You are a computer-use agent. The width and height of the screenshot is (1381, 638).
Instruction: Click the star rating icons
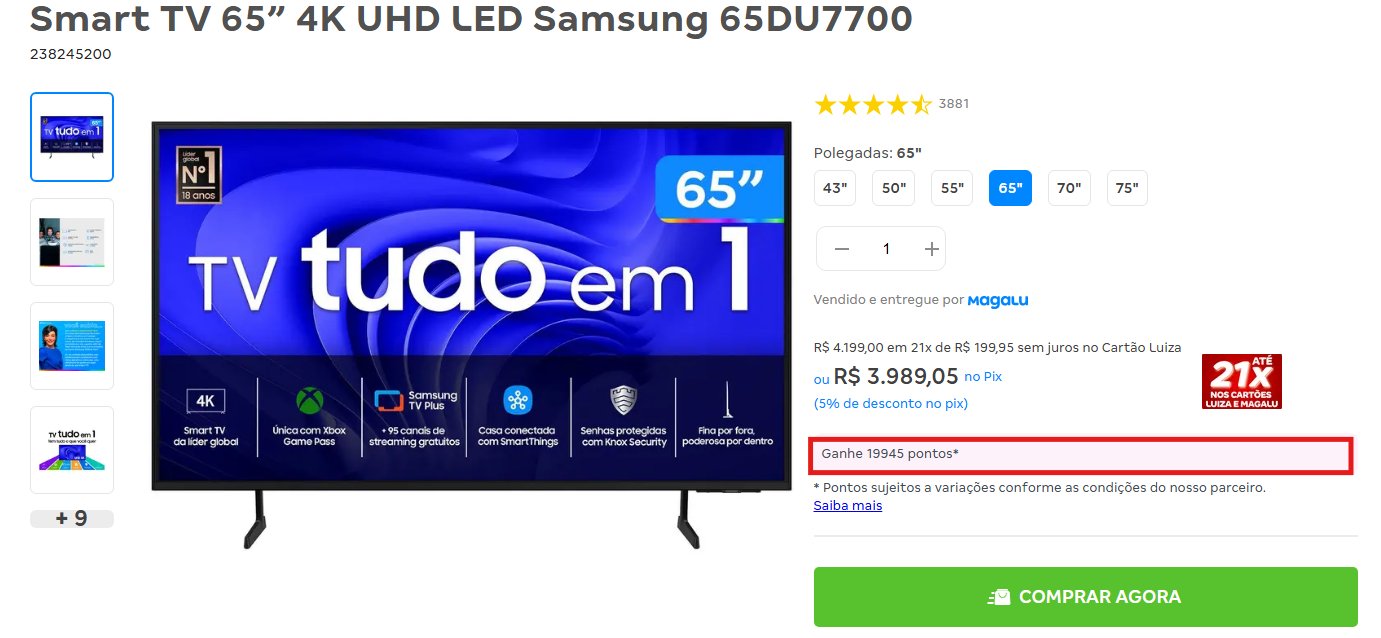(x=873, y=104)
